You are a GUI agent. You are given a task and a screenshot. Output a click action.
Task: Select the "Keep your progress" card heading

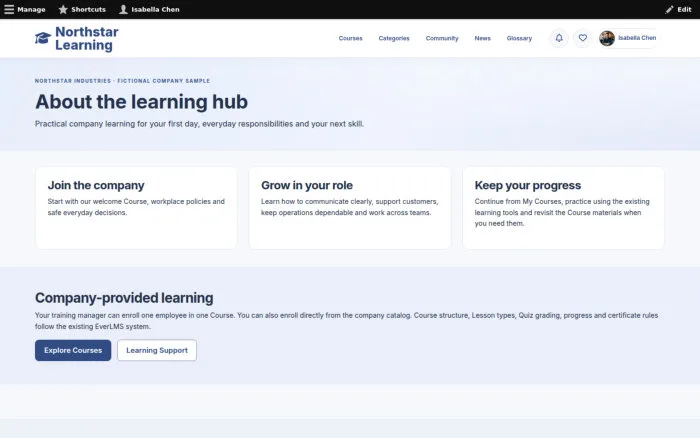point(528,185)
